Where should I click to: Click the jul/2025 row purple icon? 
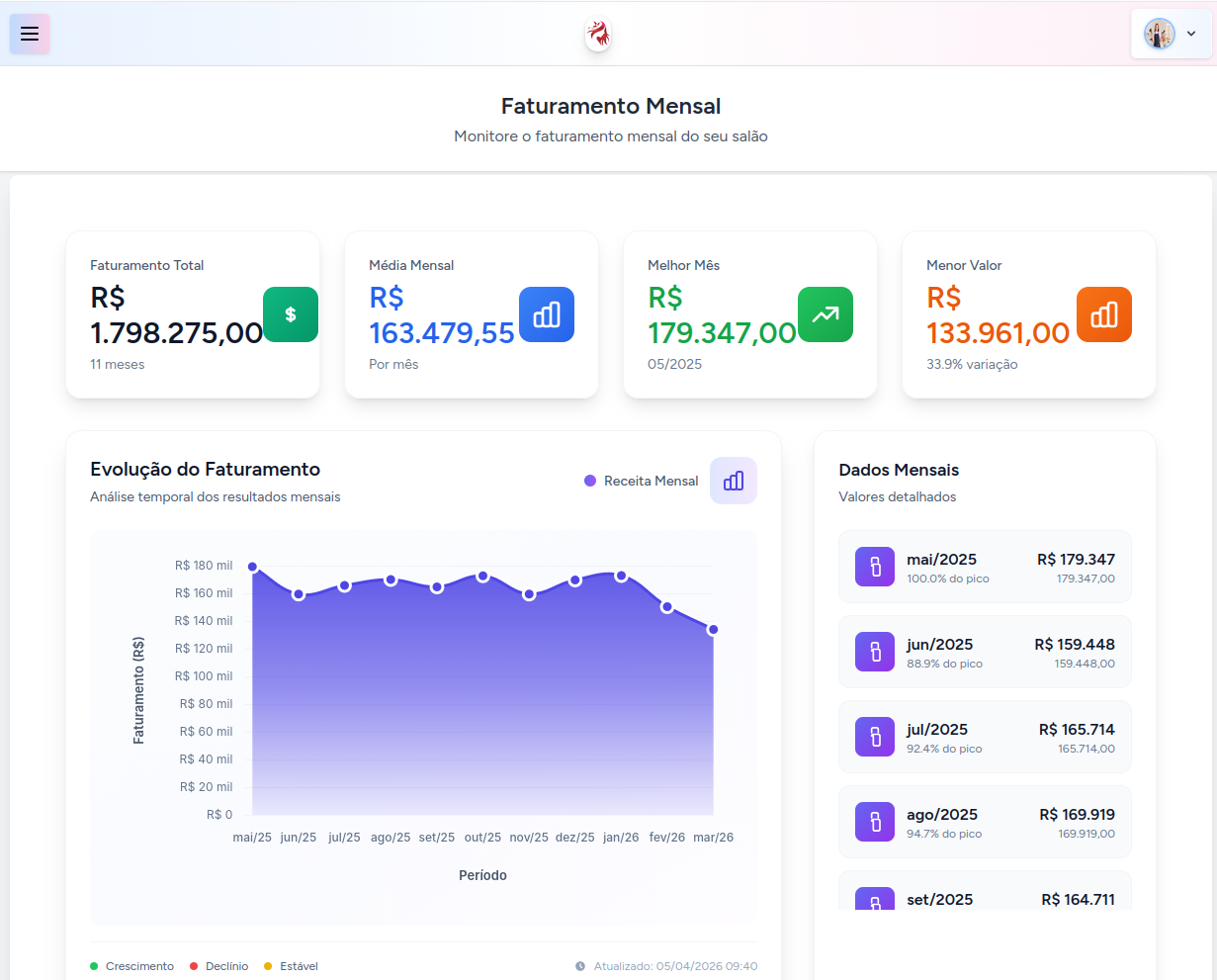pos(875,737)
